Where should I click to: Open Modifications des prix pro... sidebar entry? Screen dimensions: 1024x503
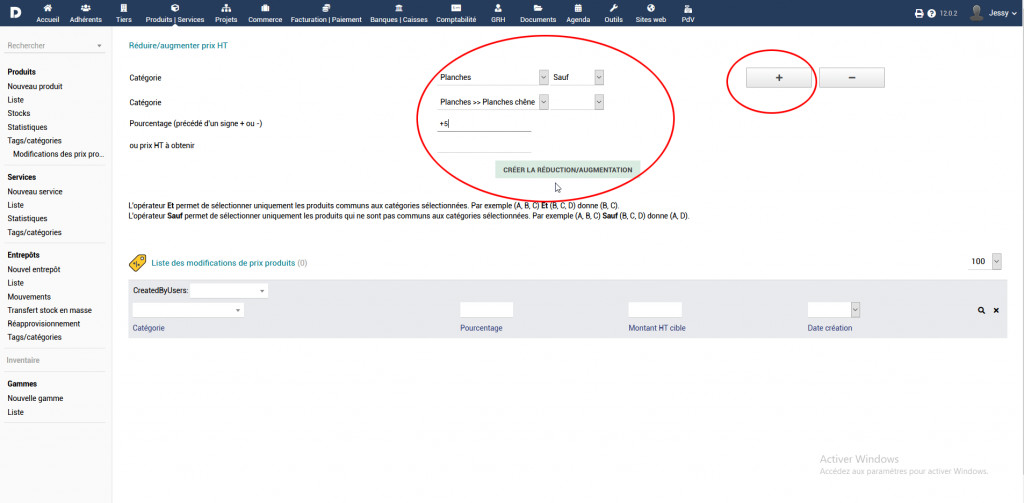pos(59,154)
